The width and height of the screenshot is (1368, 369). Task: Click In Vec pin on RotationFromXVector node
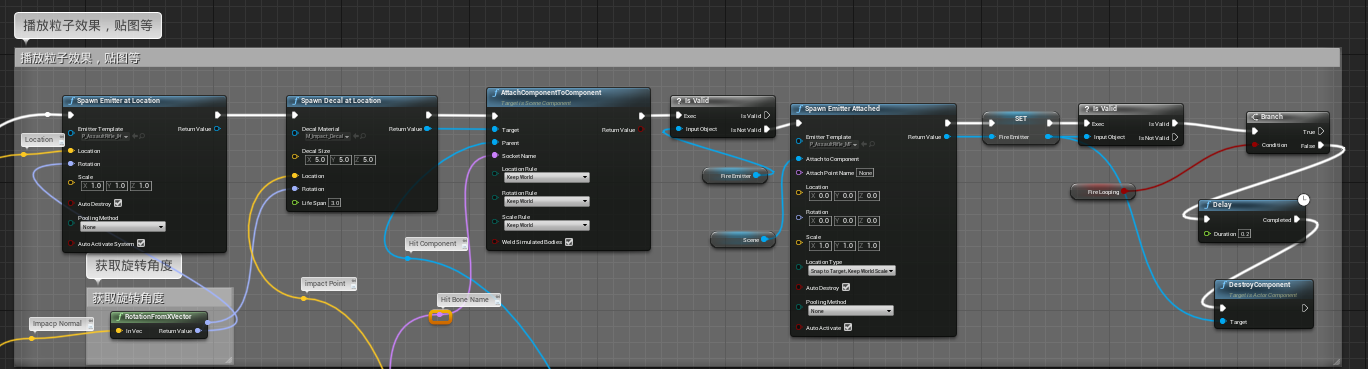click(118, 330)
